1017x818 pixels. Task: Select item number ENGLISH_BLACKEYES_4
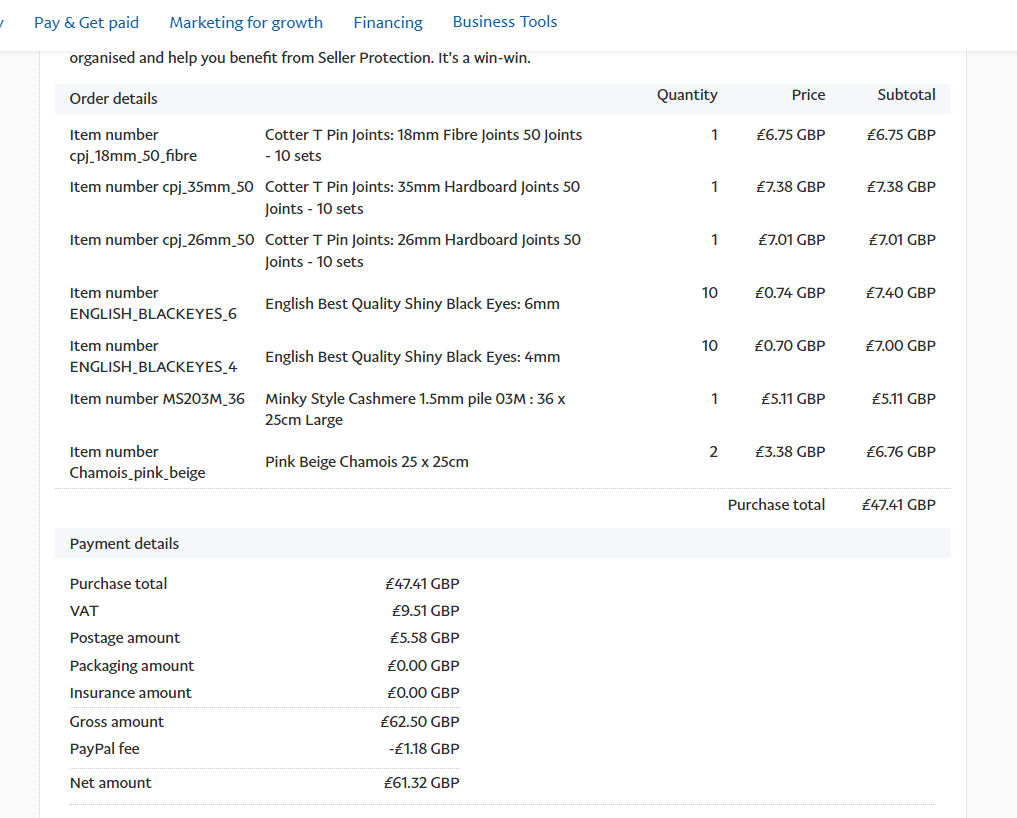point(153,356)
